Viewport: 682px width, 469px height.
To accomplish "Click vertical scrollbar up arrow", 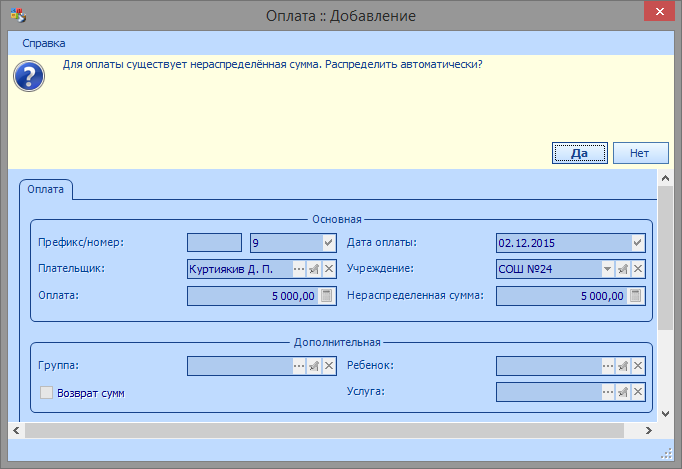I will (665, 178).
